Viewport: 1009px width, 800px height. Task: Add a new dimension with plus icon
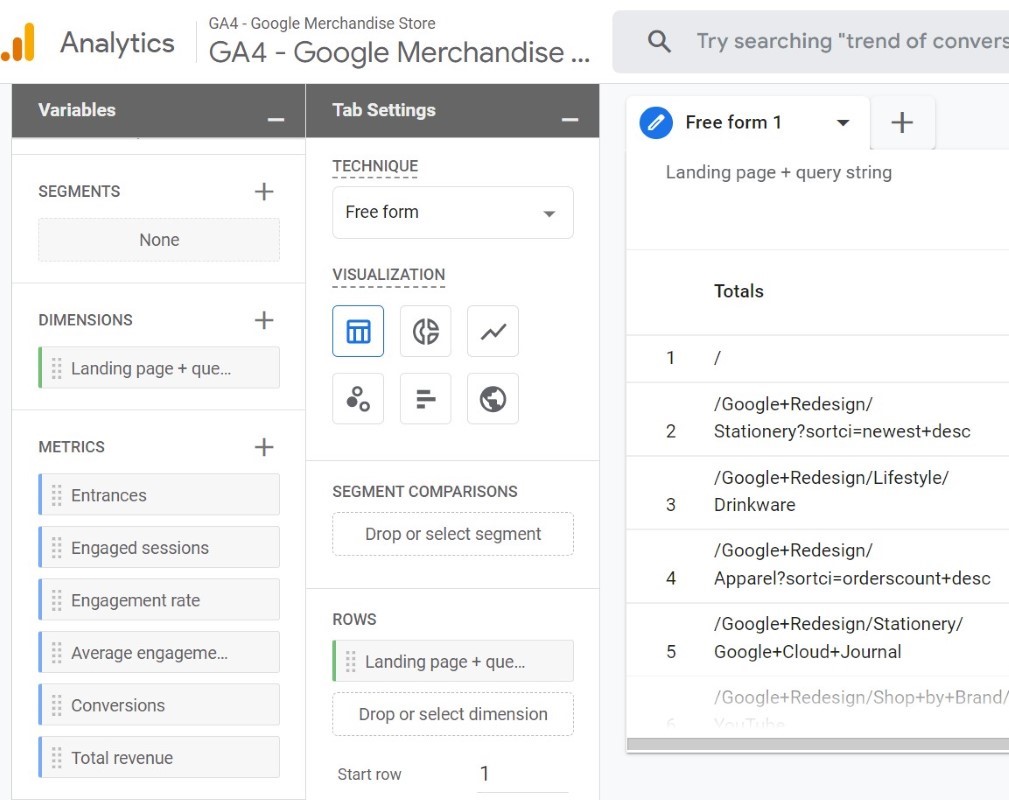(x=264, y=320)
